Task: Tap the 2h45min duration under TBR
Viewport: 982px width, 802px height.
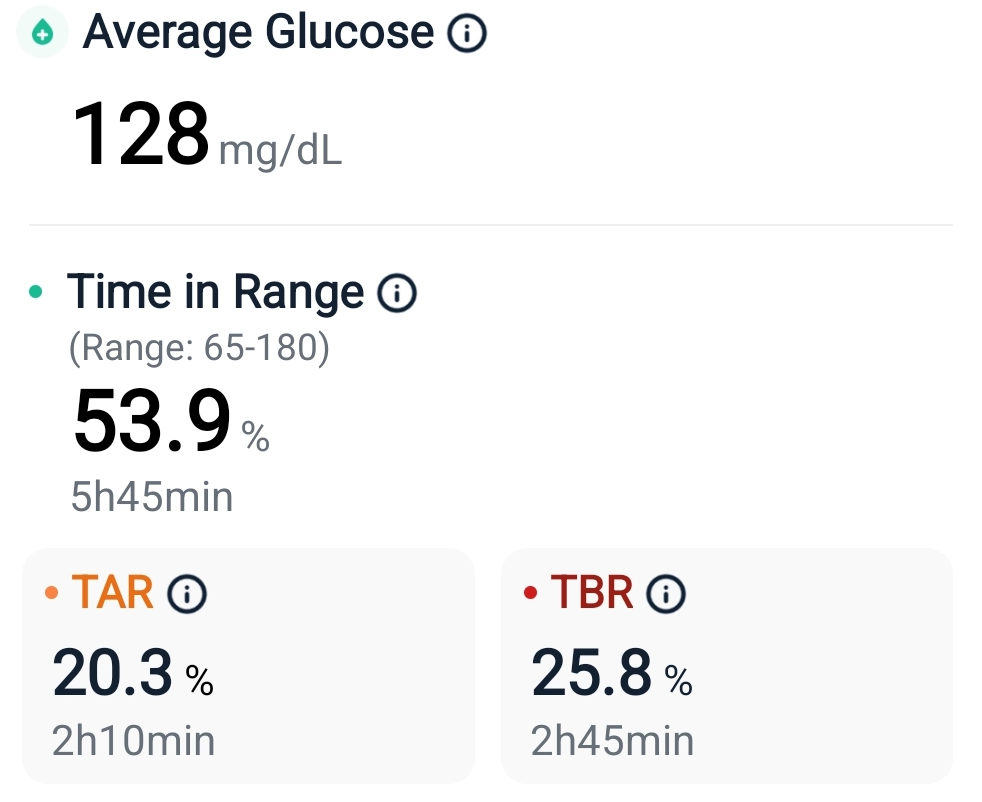Action: (612, 741)
